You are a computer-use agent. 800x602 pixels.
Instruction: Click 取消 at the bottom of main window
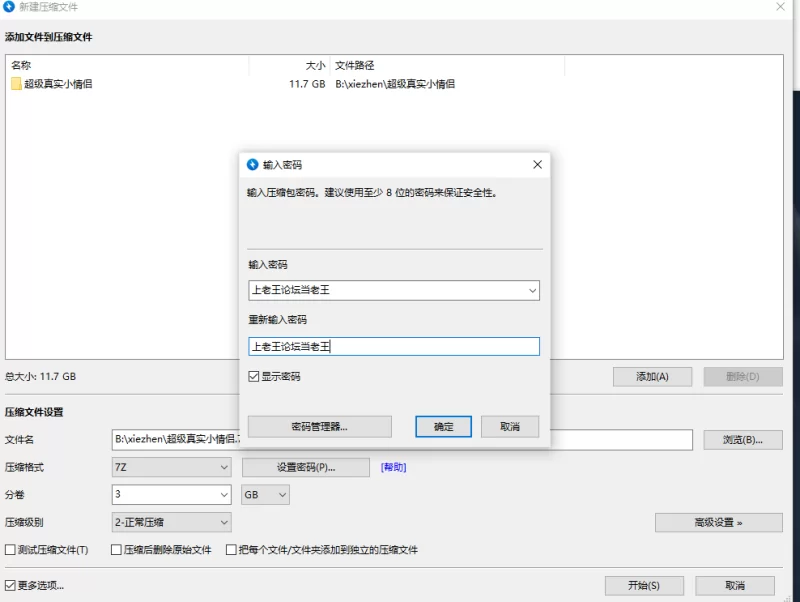coord(735,586)
